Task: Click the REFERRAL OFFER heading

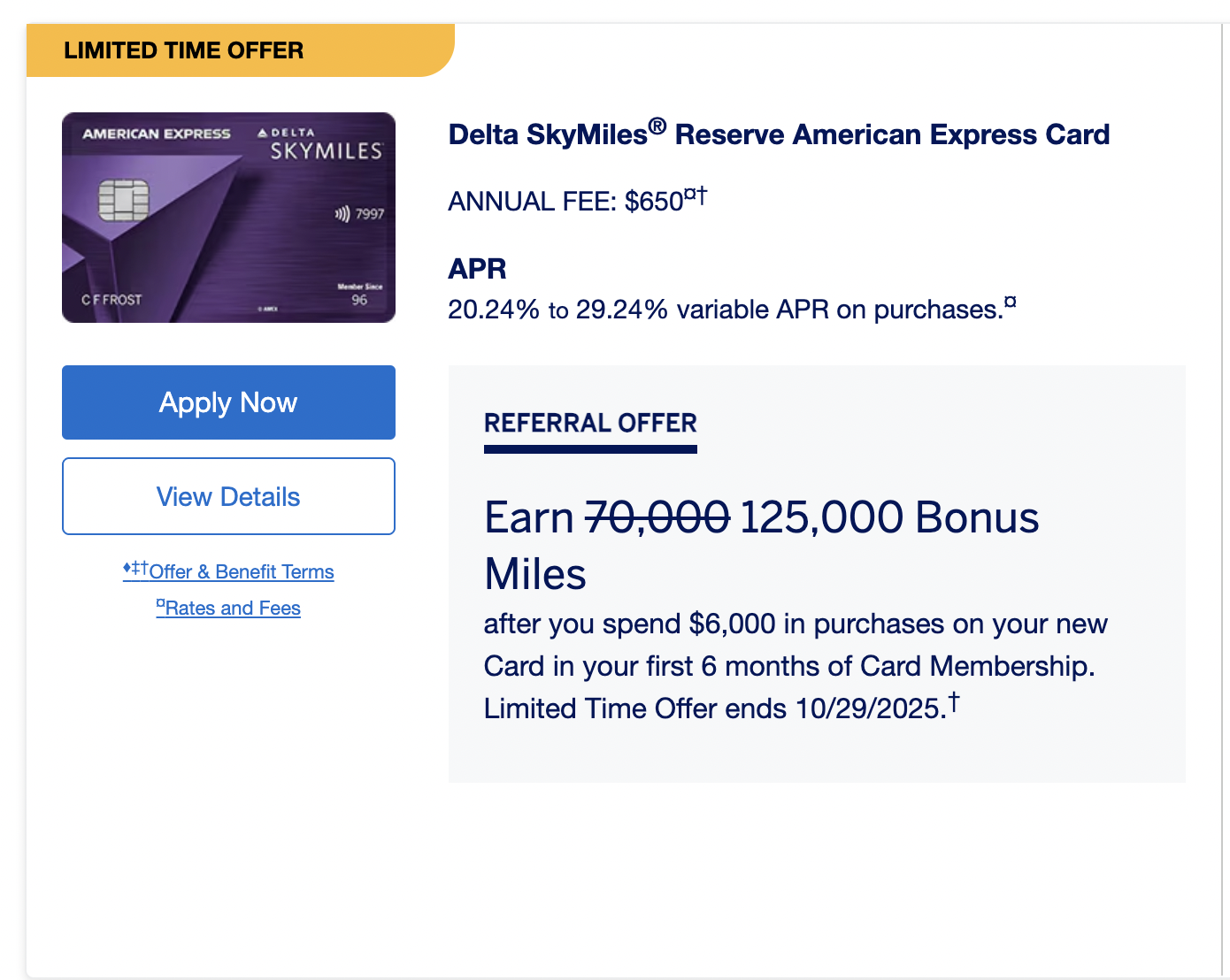Action: coord(590,423)
